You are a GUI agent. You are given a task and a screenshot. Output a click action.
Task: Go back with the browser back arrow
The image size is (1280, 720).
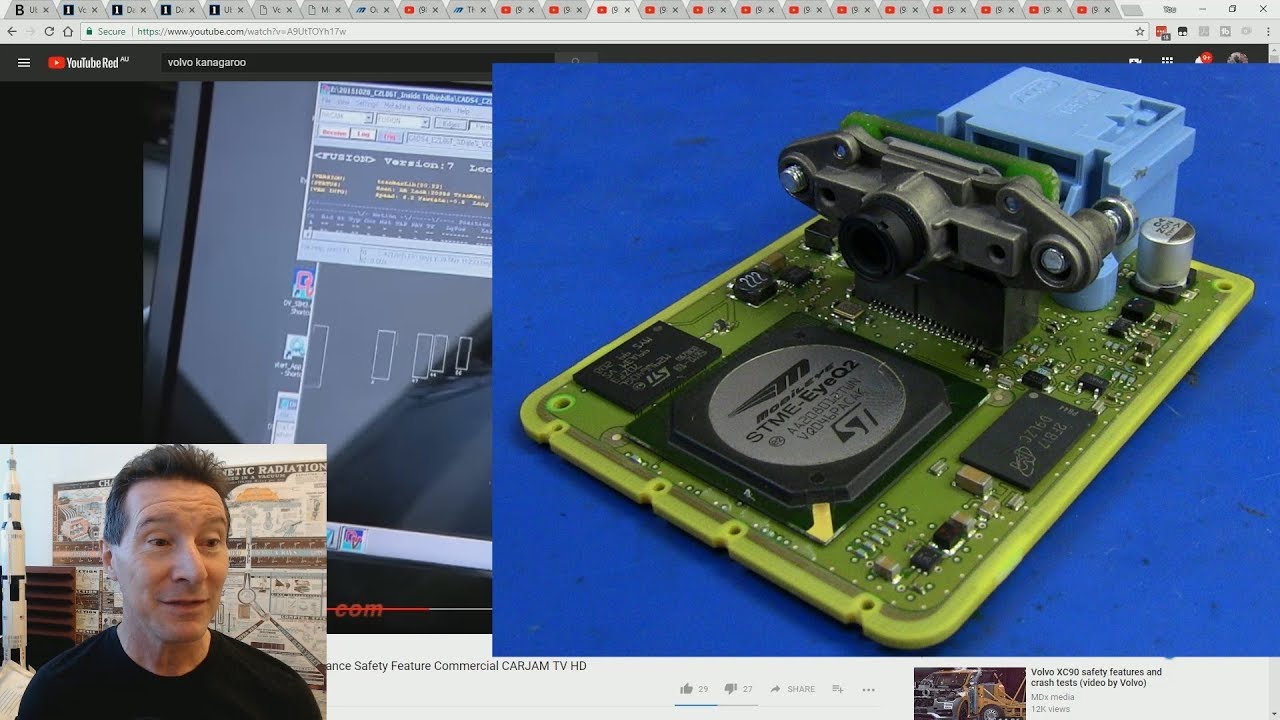coord(12,31)
